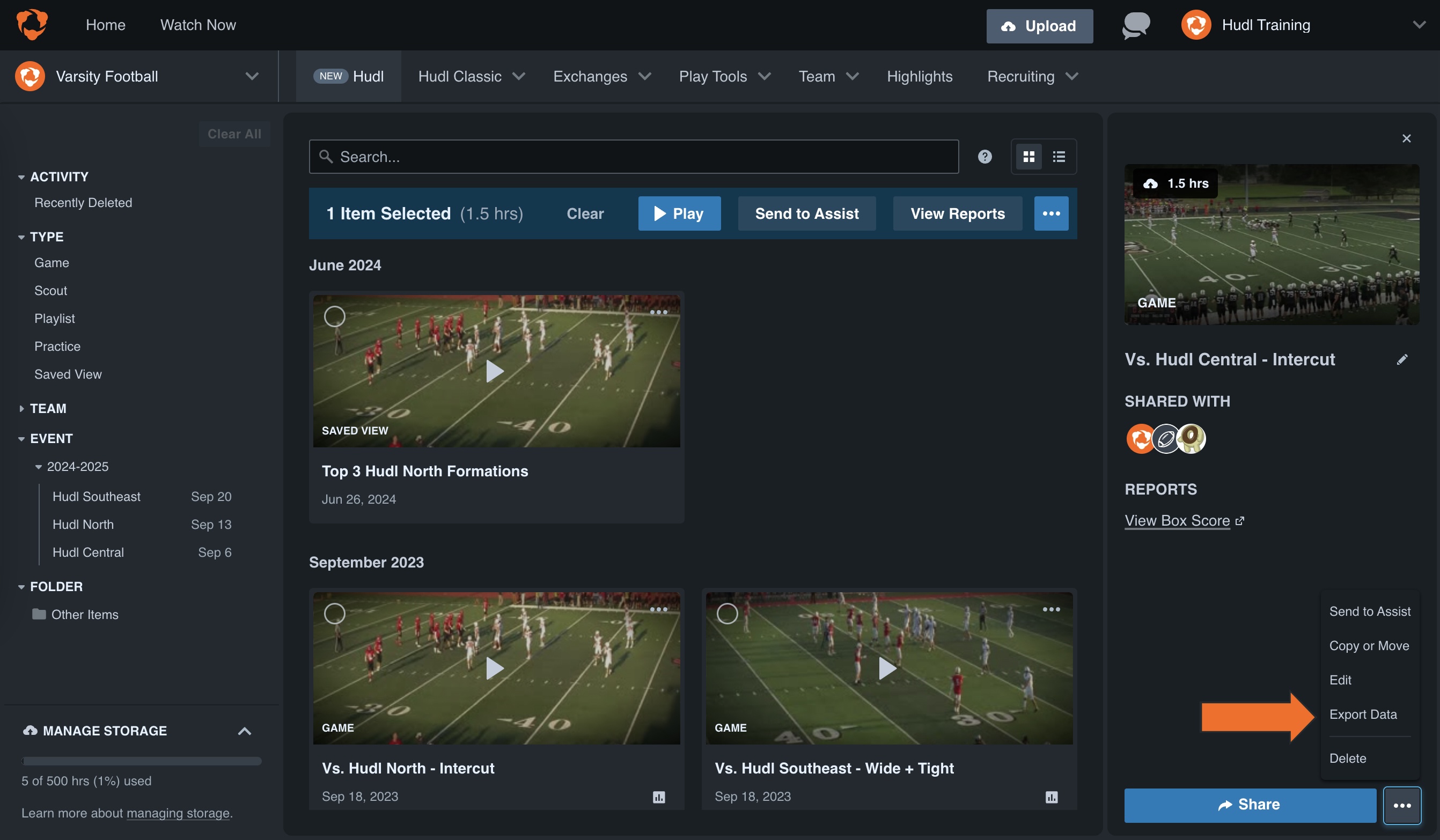Open options for Top 3 Hudl North Formations

658,313
